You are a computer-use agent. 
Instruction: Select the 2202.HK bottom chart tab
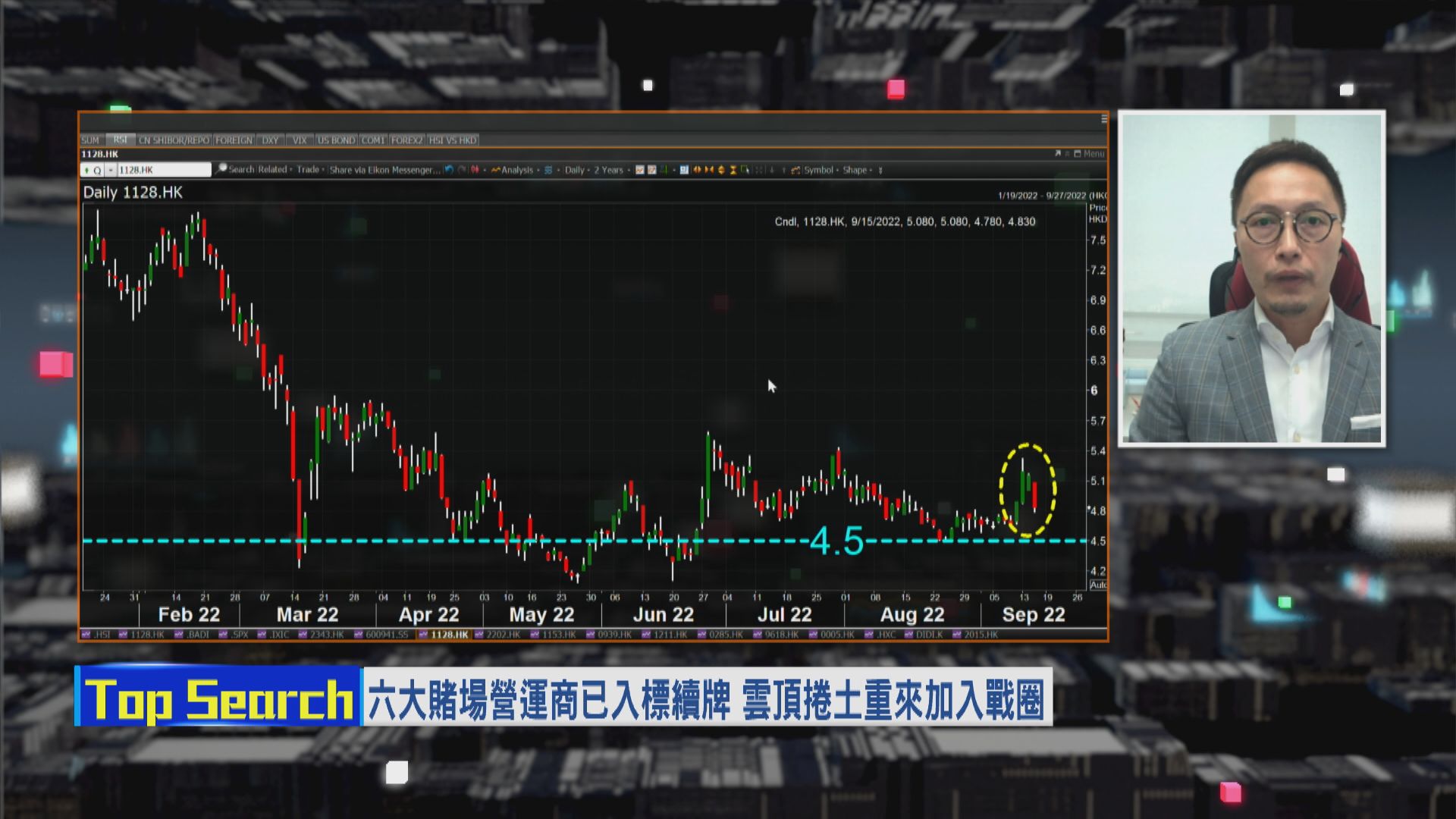(x=502, y=635)
